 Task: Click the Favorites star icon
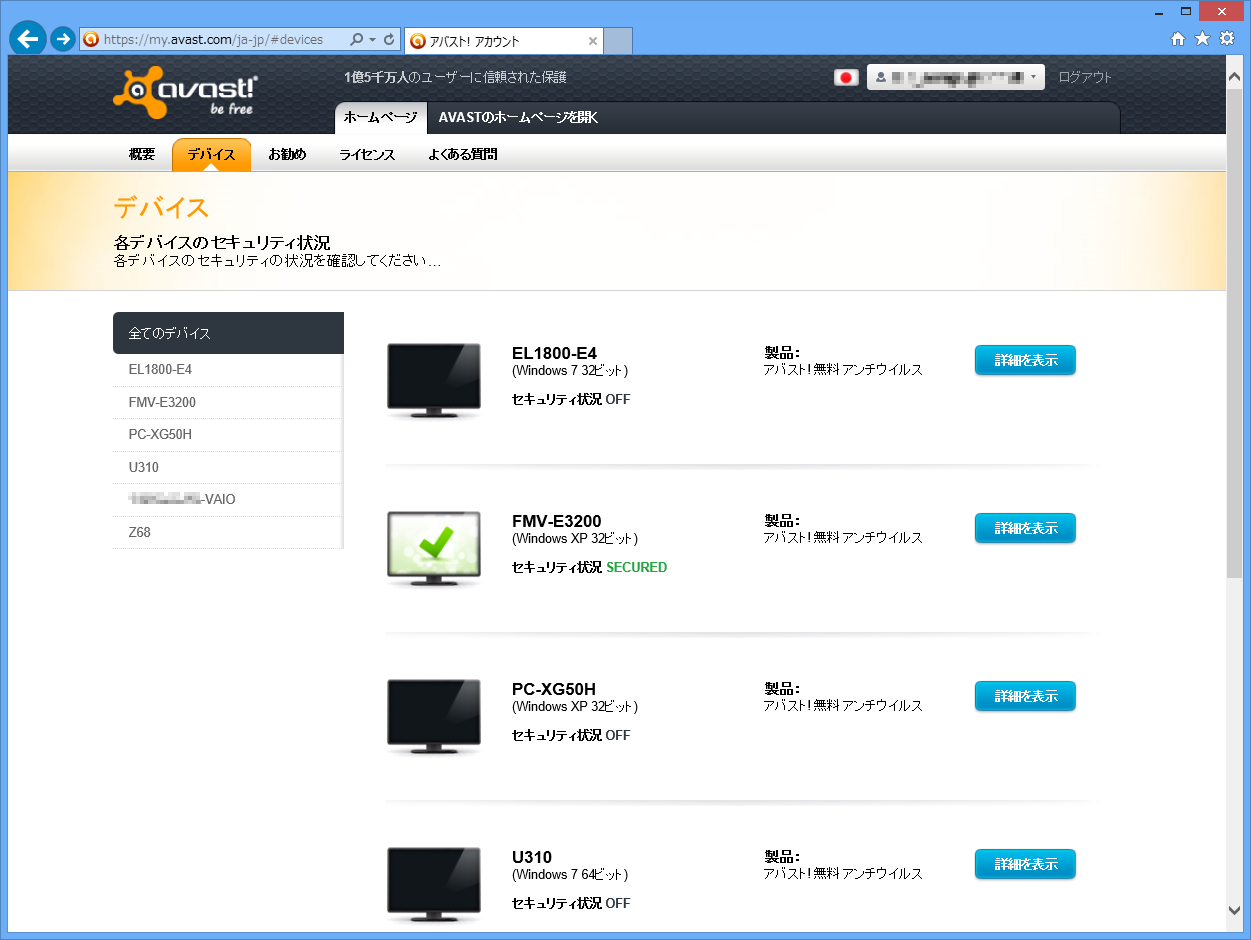(x=1202, y=39)
